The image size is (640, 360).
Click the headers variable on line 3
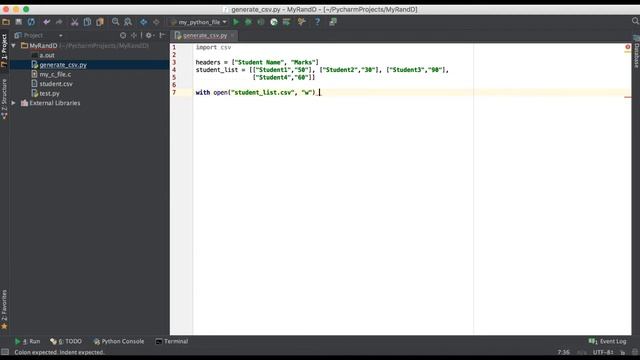pos(208,62)
